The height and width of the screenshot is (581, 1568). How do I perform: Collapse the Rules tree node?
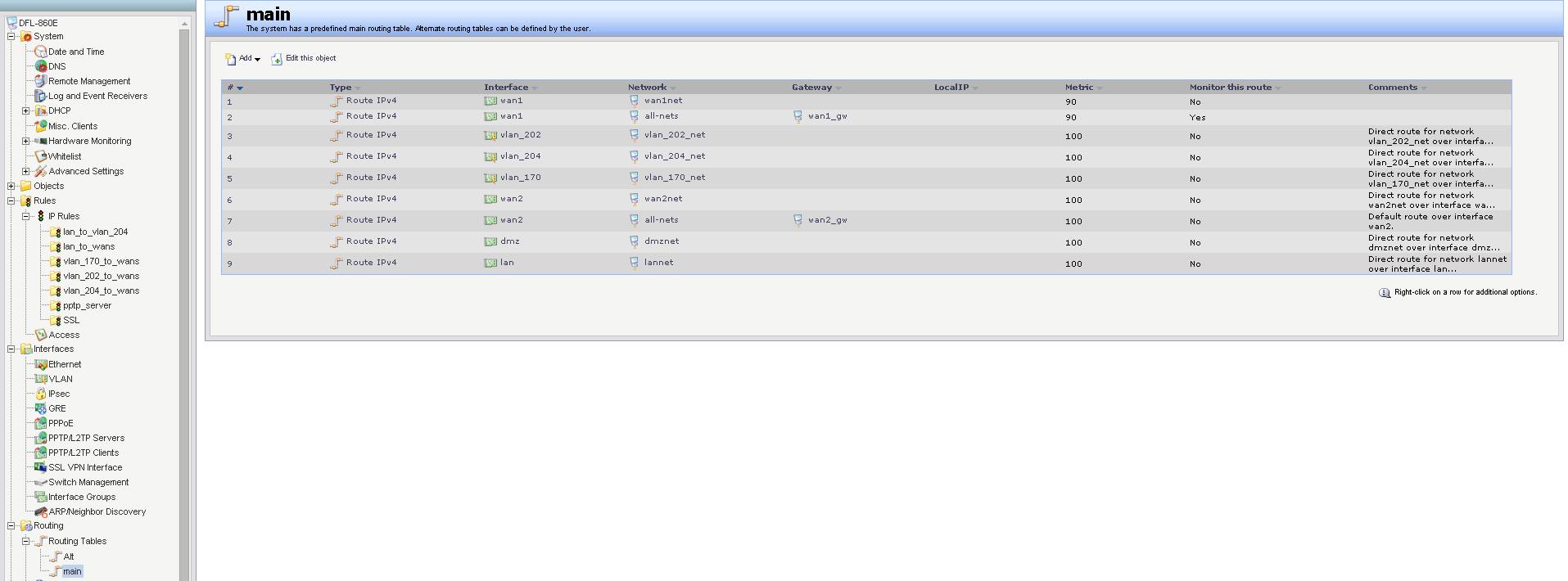click(11, 200)
